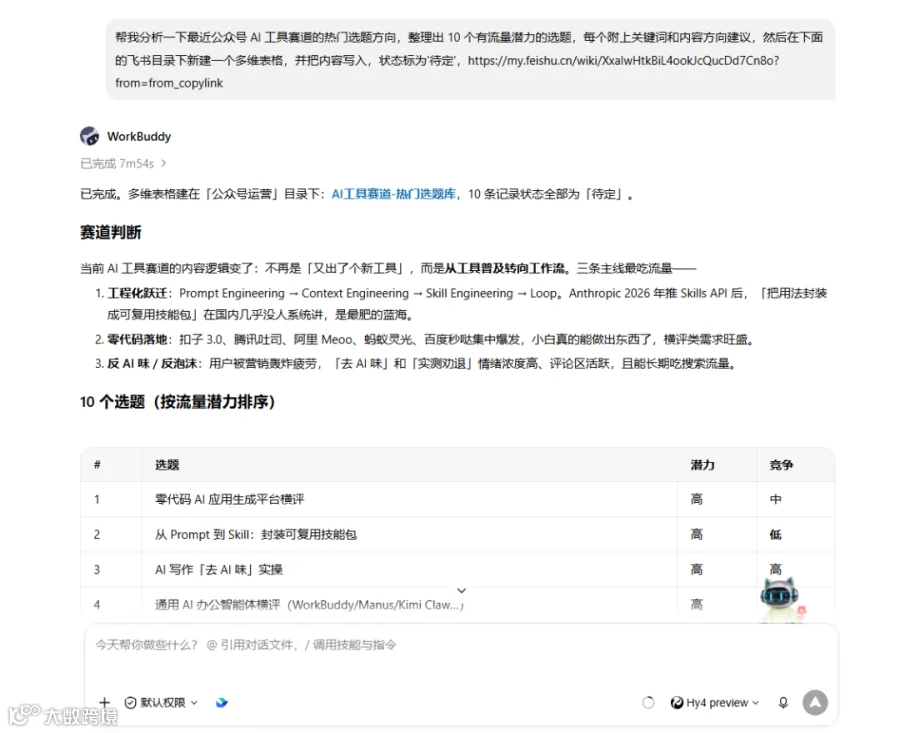Click the send arrow button
This screenshot has width=900, height=733.
click(815, 703)
